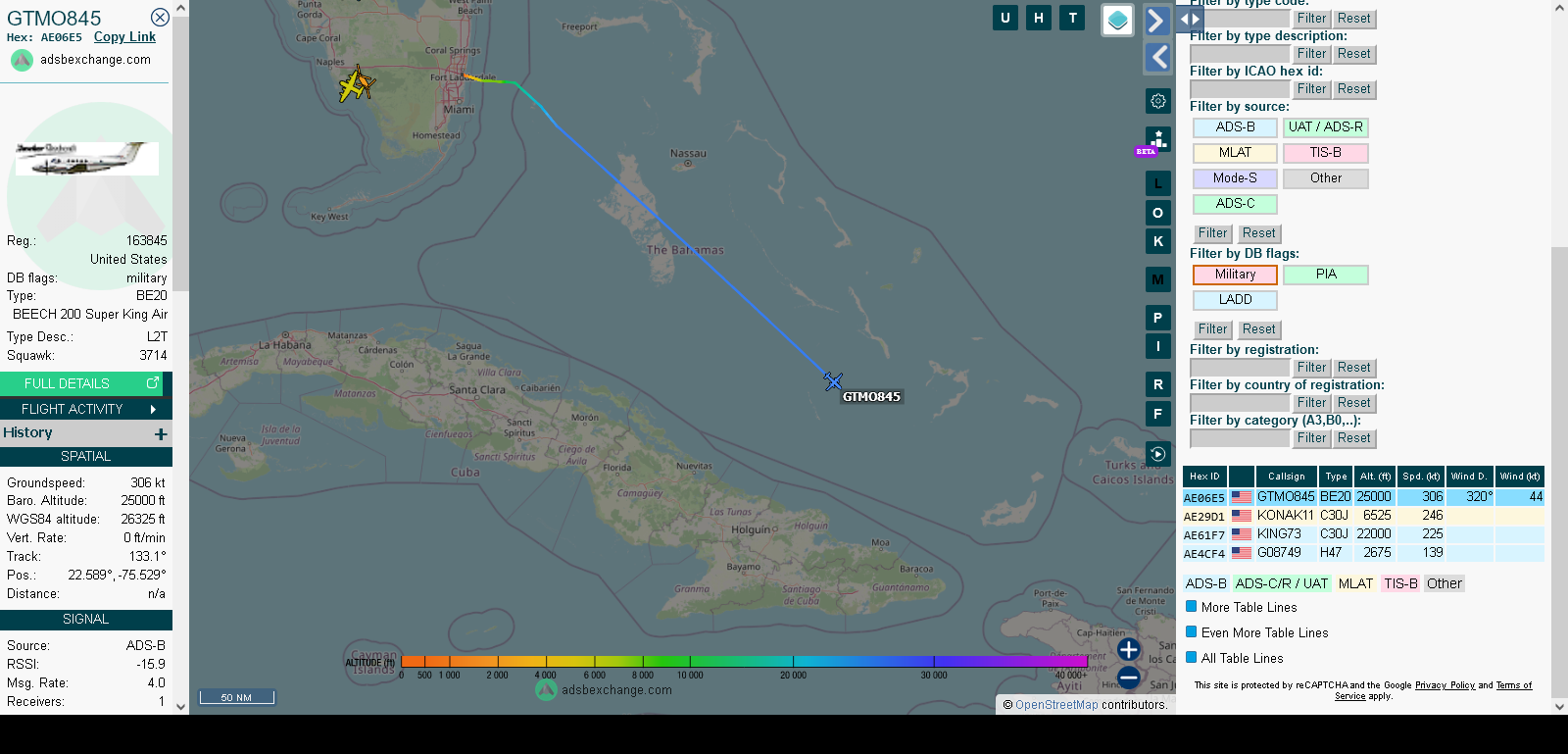
Task: Click Copy Link
Action: (x=124, y=37)
